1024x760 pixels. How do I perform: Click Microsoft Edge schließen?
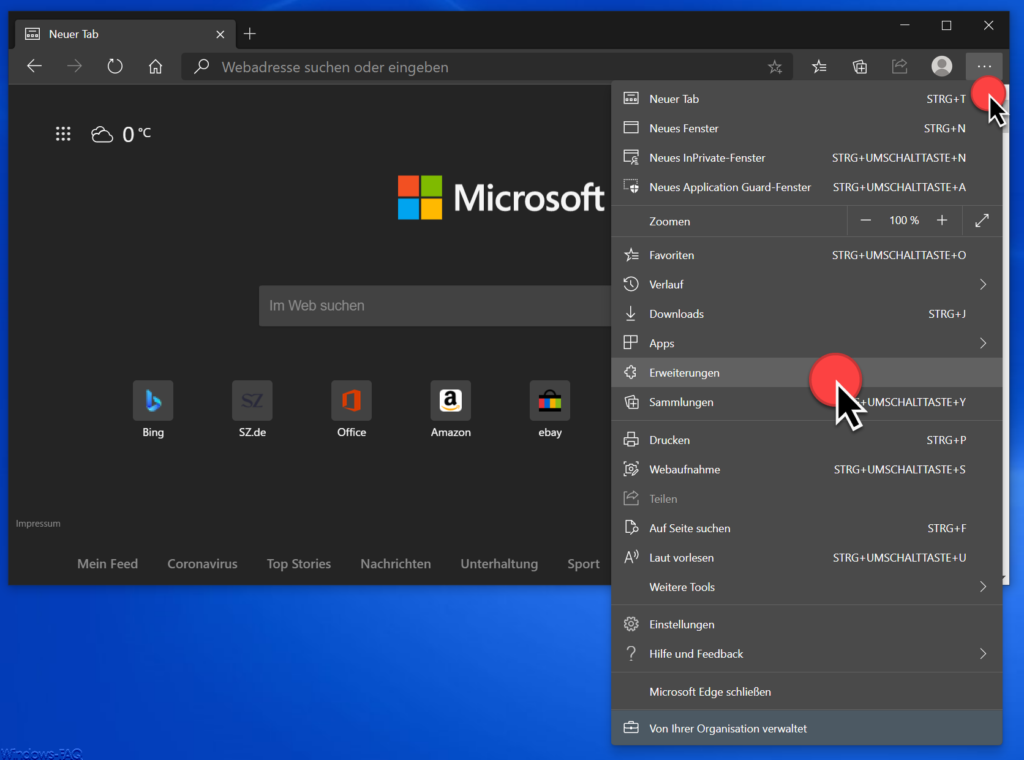(807, 691)
